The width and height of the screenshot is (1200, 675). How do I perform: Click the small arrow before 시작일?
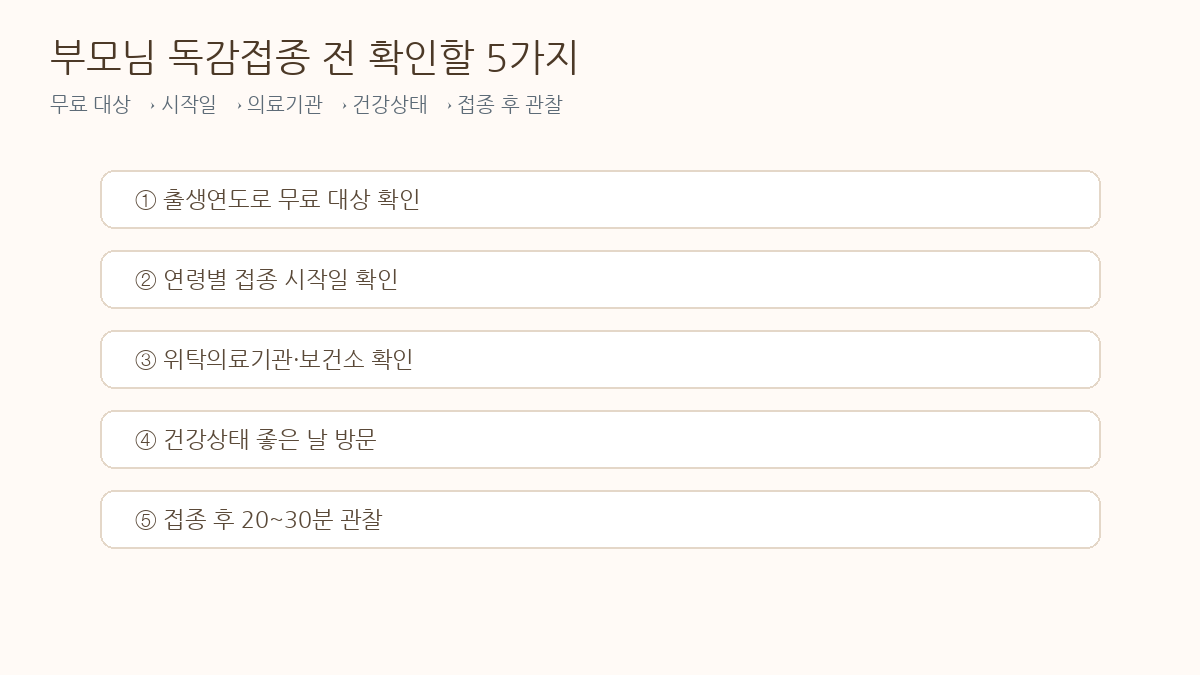(x=152, y=105)
